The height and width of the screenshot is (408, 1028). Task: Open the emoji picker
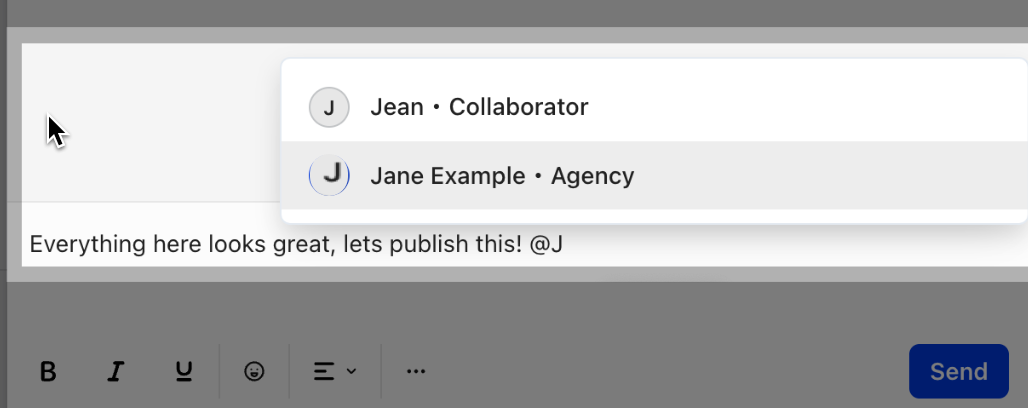coord(254,371)
